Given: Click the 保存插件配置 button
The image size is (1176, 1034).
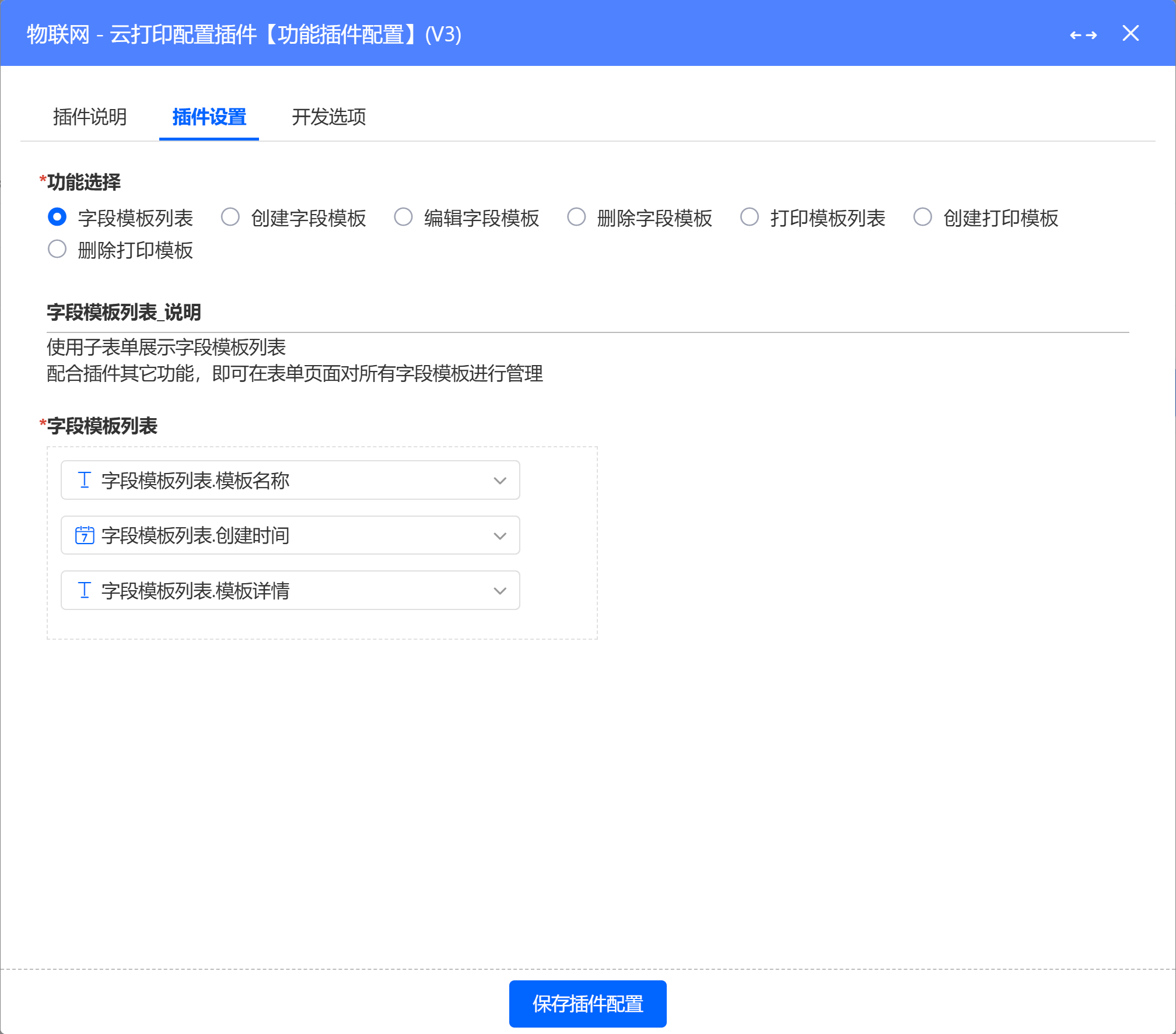Looking at the screenshot, I should pyautogui.click(x=587, y=1004).
